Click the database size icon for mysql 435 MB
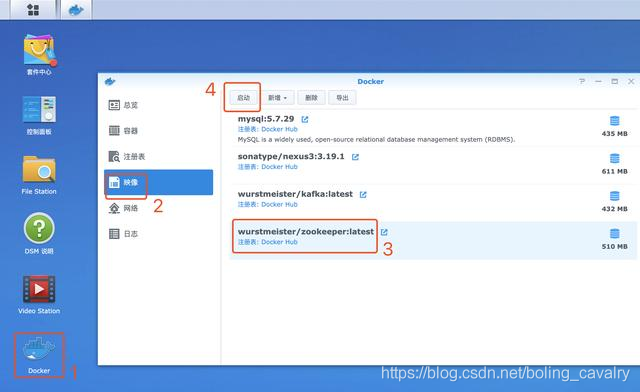Viewport: 640px width, 392px height. coord(614,121)
